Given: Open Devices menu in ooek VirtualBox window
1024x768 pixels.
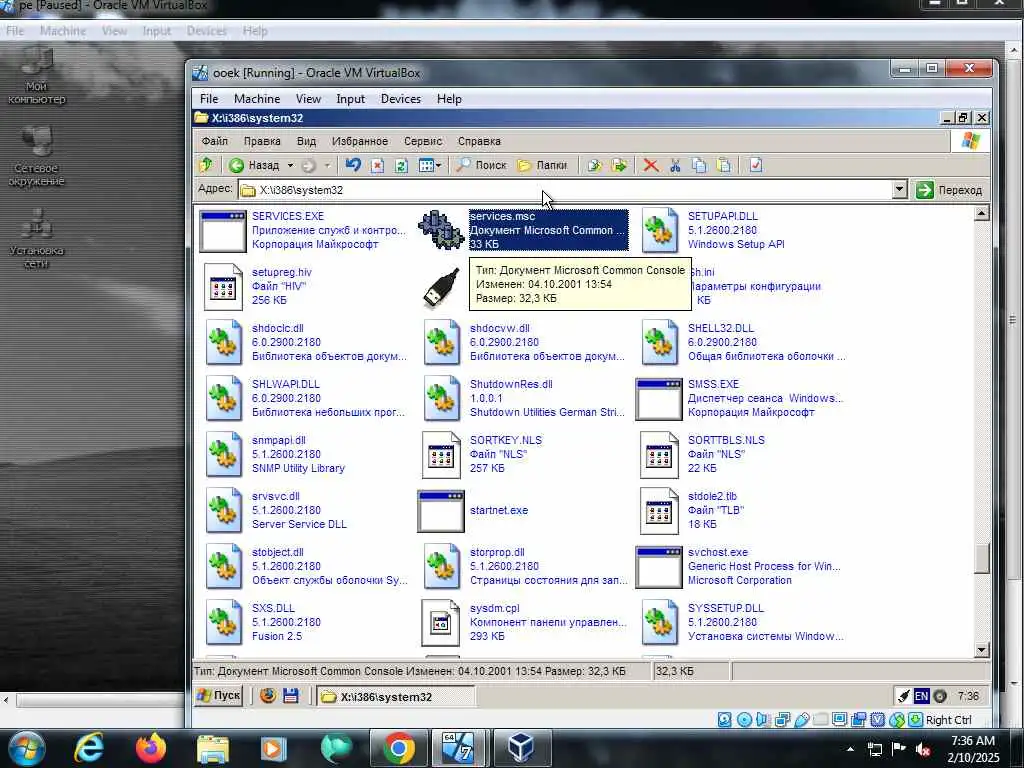Looking at the screenshot, I should (400, 99).
